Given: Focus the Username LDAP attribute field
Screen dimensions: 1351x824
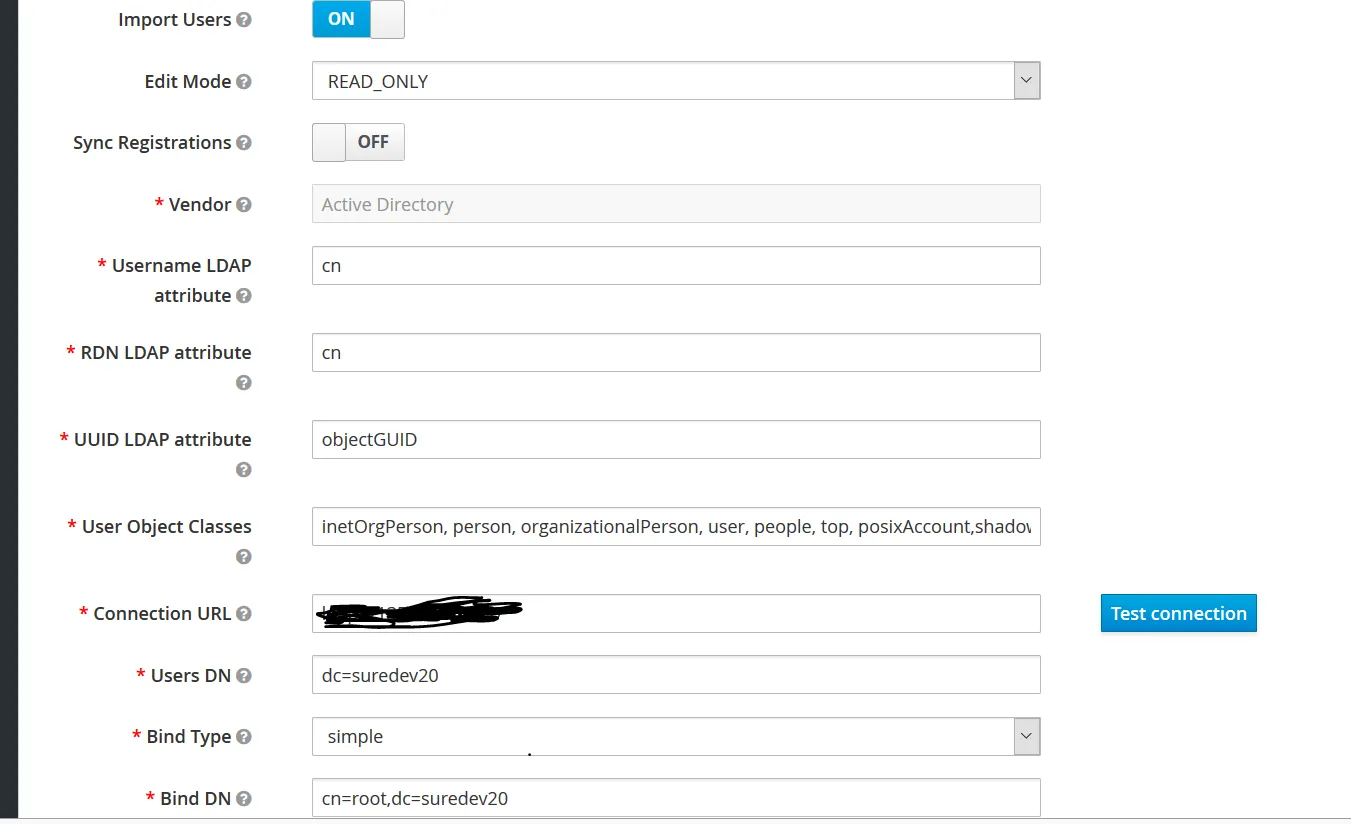Looking at the screenshot, I should pyautogui.click(x=676, y=266).
